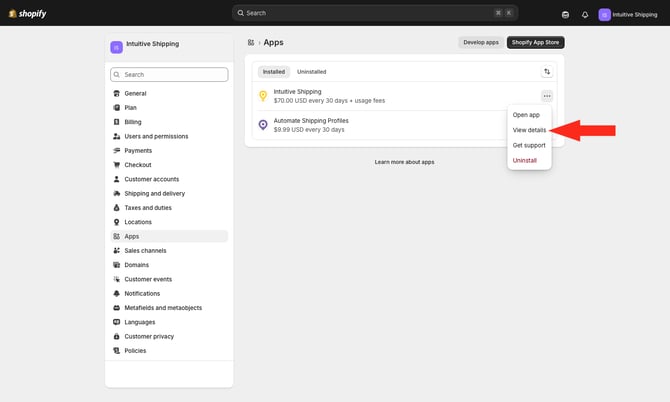Select Apps in settings sidebar
Screen dimensions: 670x402
[x=169, y=236]
